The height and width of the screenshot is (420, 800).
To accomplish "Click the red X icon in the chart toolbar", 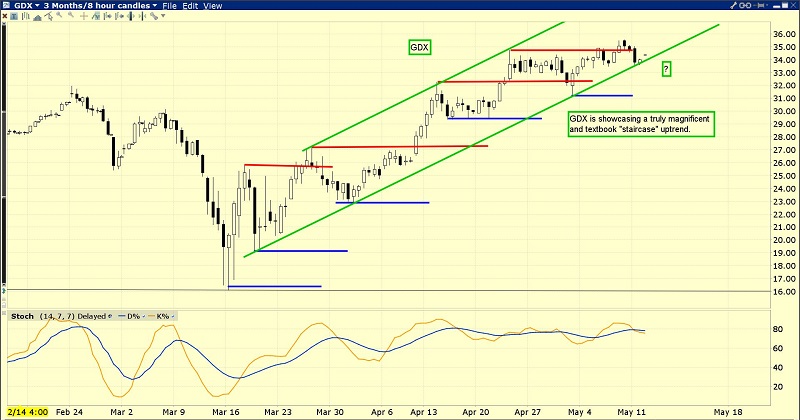I will coord(5,16).
